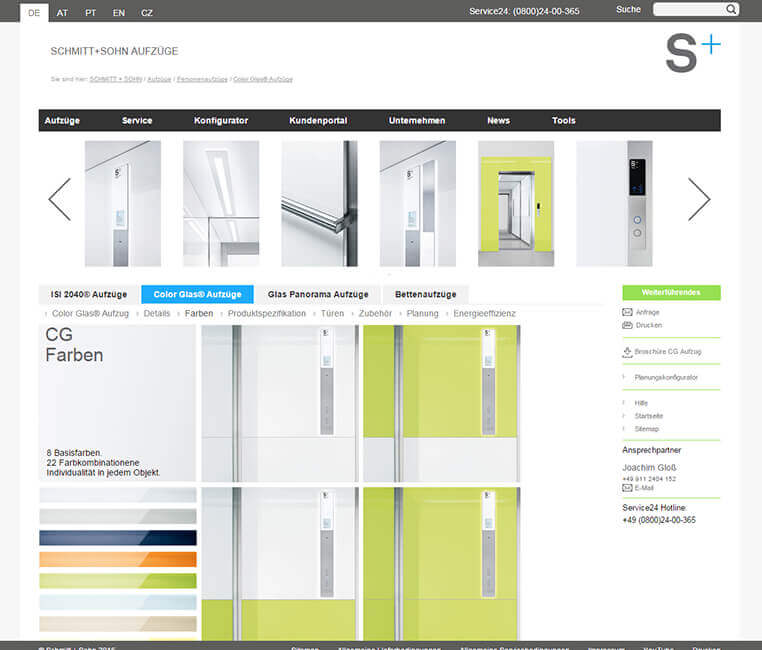Open the Energieeffizienz sub-page
The image size is (762, 650).
pyautogui.click(x=485, y=313)
